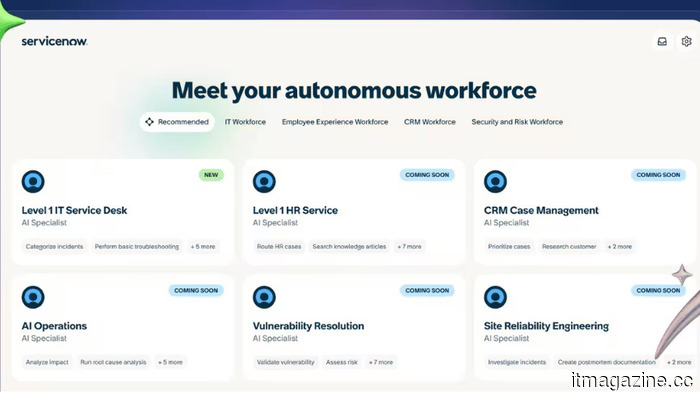Select the Recommended tab
The width and height of the screenshot is (700, 394).
[x=177, y=122]
